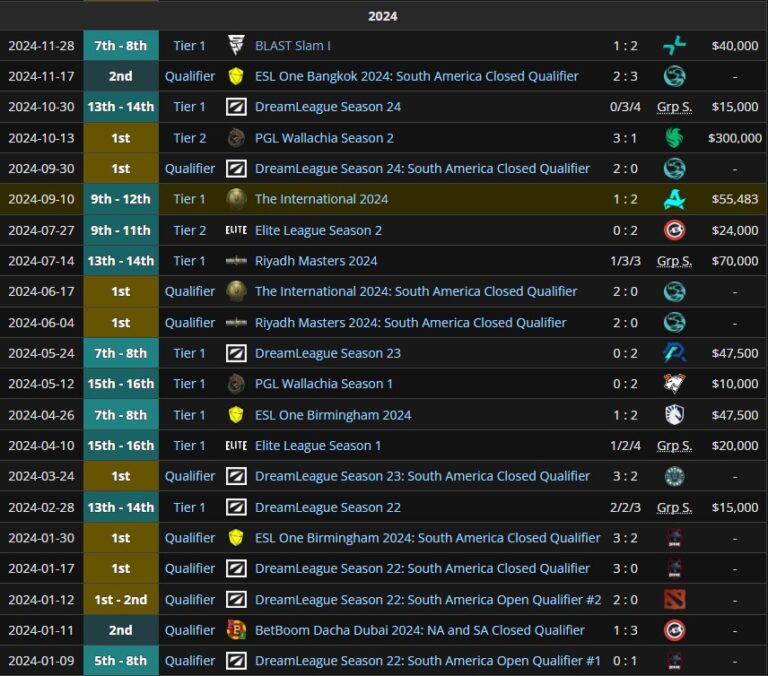
Task: Click the opponent team logo in the DreamLeague Season 23 Tier 1 row
Action: [x=675, y=353]
